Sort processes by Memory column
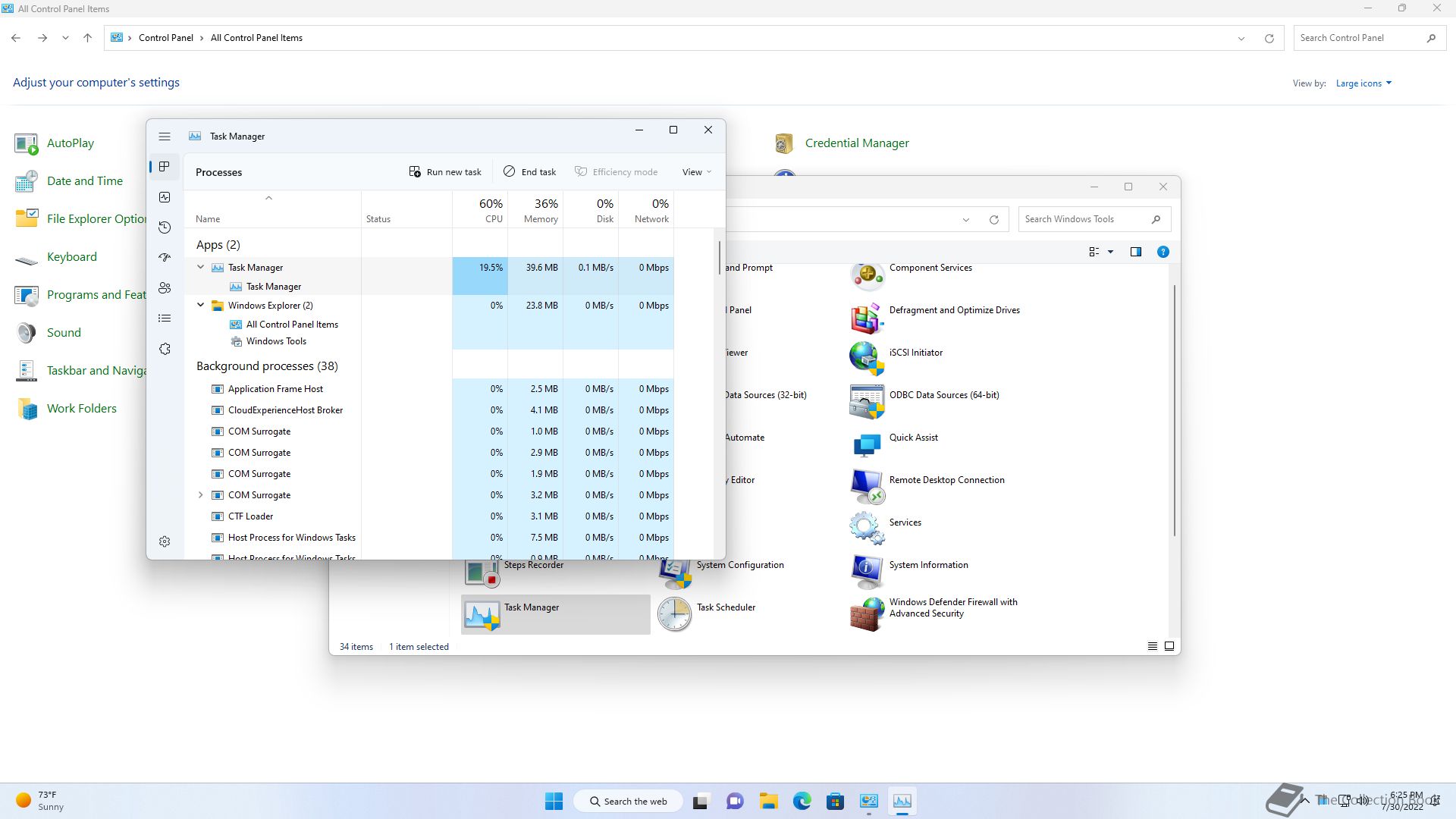This screenshot has height=819, width=1456. click(x=535, y=210)
